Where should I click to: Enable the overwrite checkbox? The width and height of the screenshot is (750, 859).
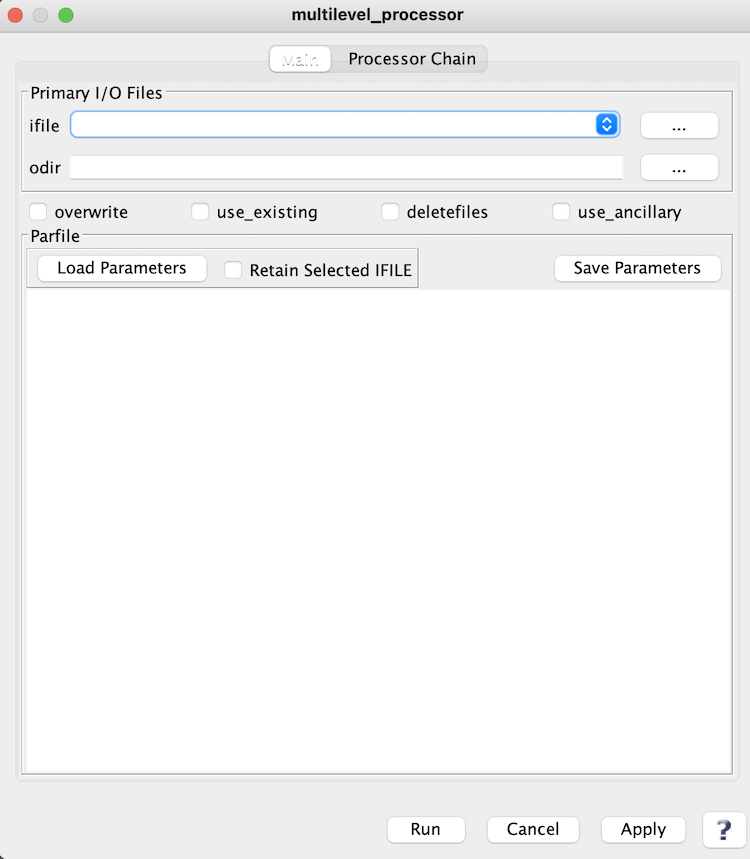coord(39,212)
